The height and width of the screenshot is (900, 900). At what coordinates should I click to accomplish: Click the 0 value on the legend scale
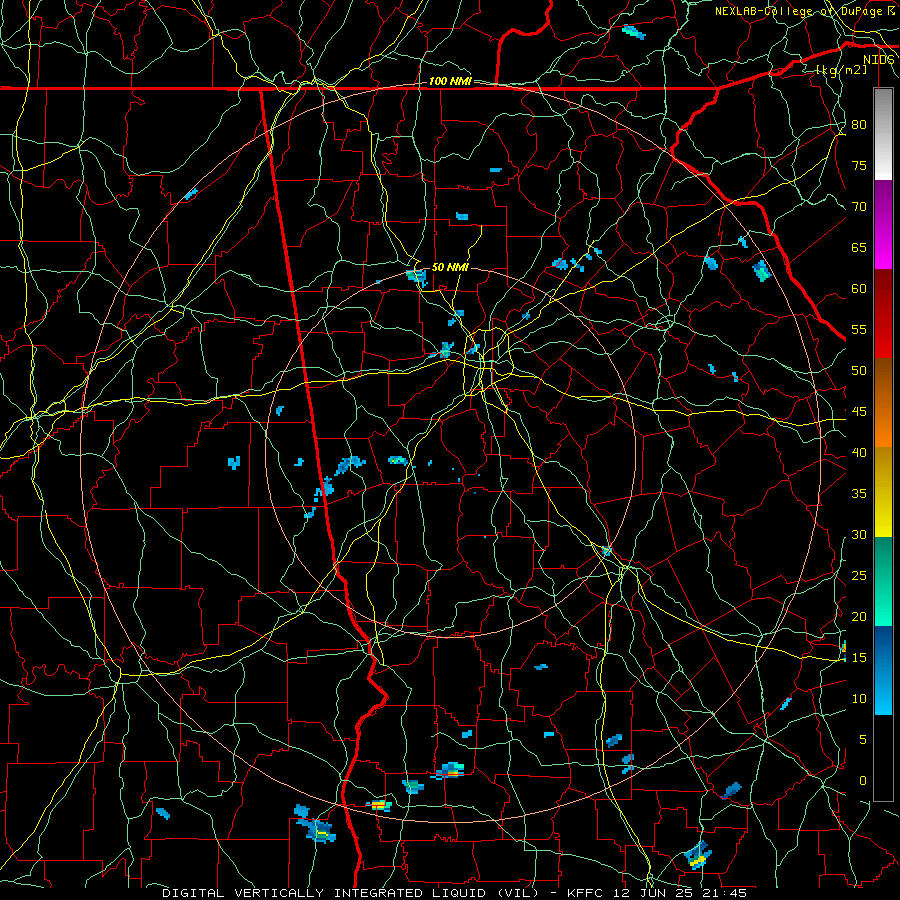[x=863, y=781]
